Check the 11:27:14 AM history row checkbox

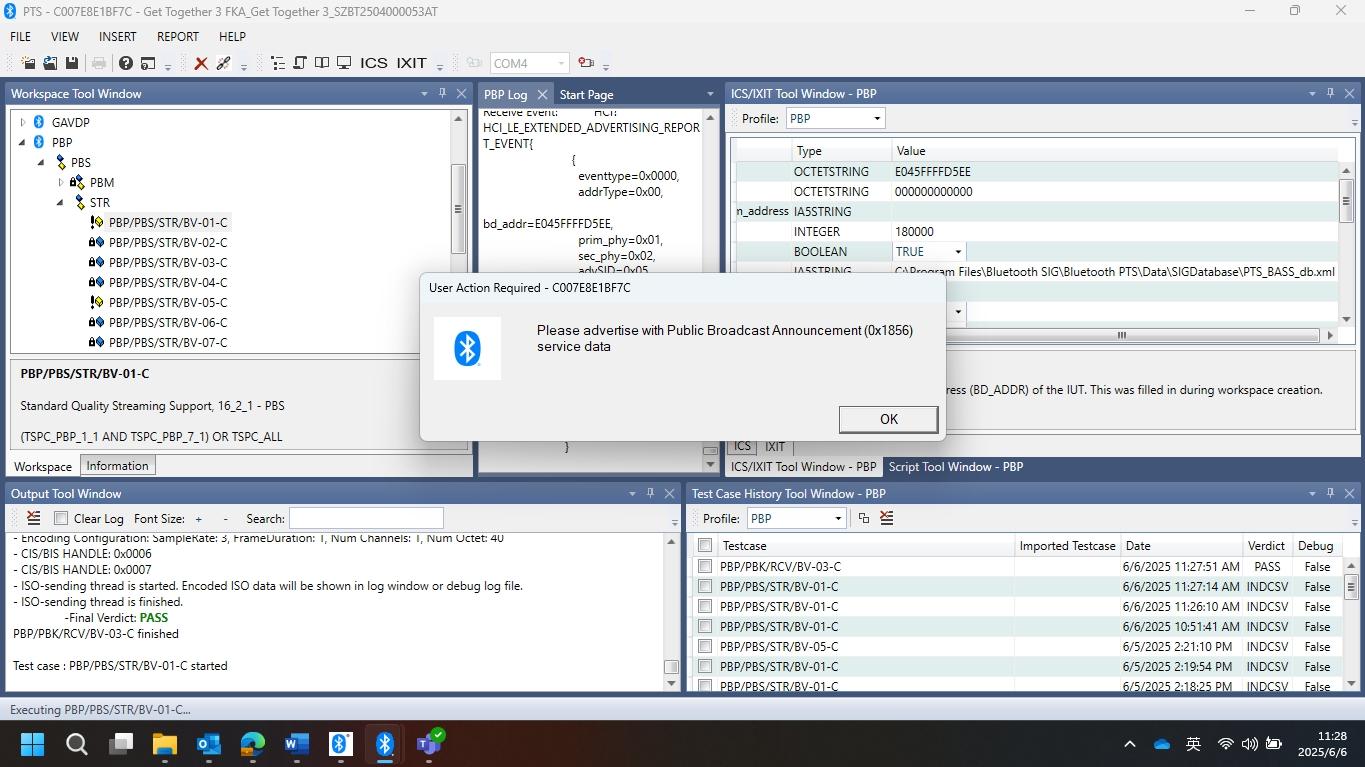pyautogui.click(x=705, y=586)
